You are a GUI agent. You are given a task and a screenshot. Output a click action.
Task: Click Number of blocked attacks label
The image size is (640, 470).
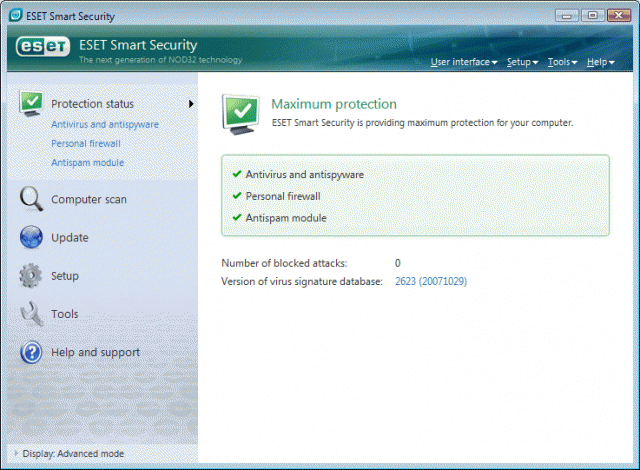pos(284,263)
